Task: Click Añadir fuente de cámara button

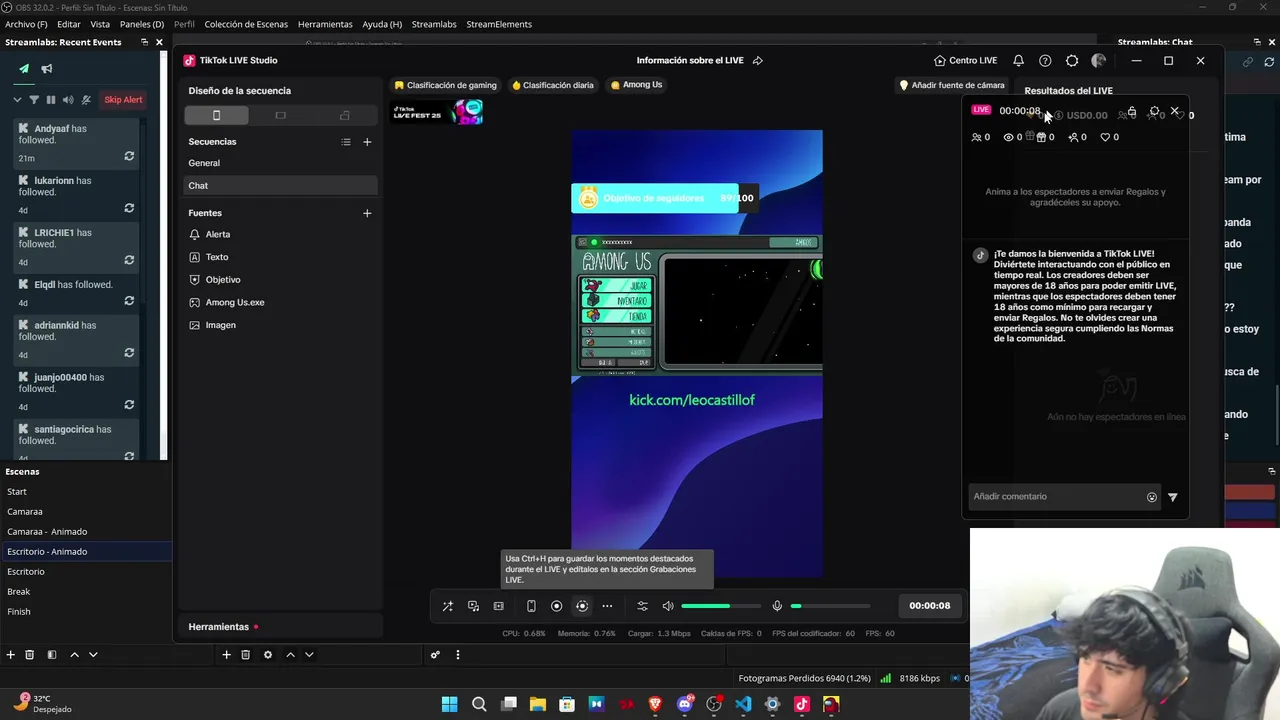Action: (951, 85)
